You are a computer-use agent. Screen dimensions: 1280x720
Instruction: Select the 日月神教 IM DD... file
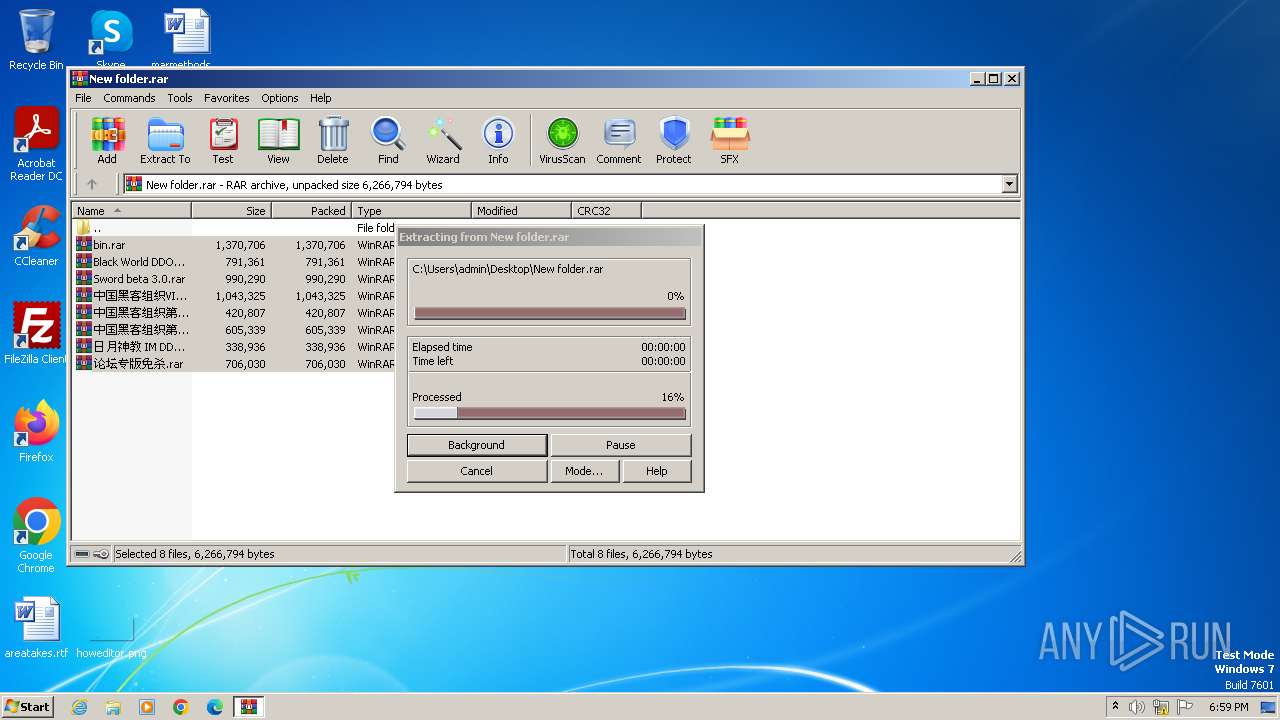tap(234, 347)
